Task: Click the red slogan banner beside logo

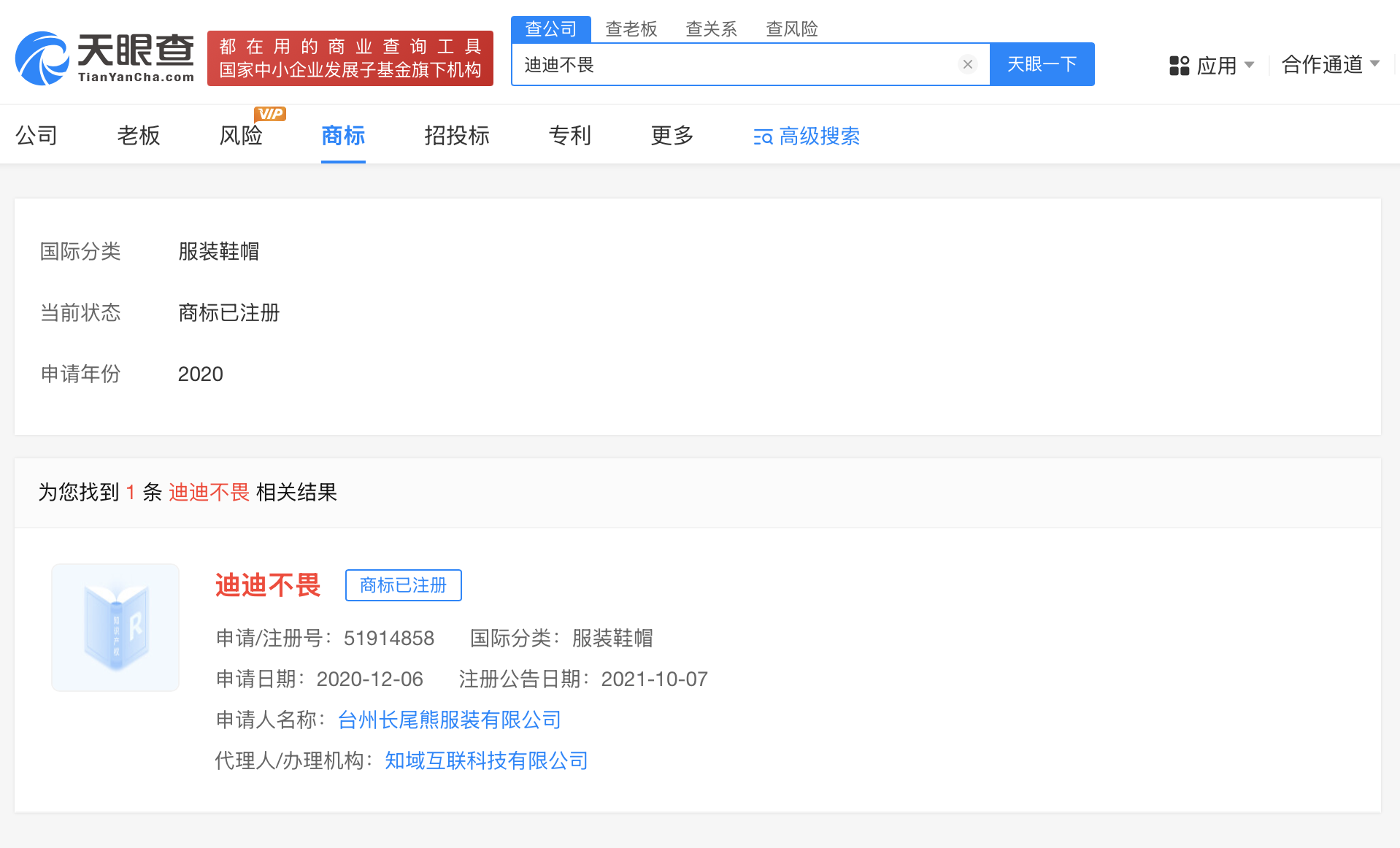Action: coord(350,58)
